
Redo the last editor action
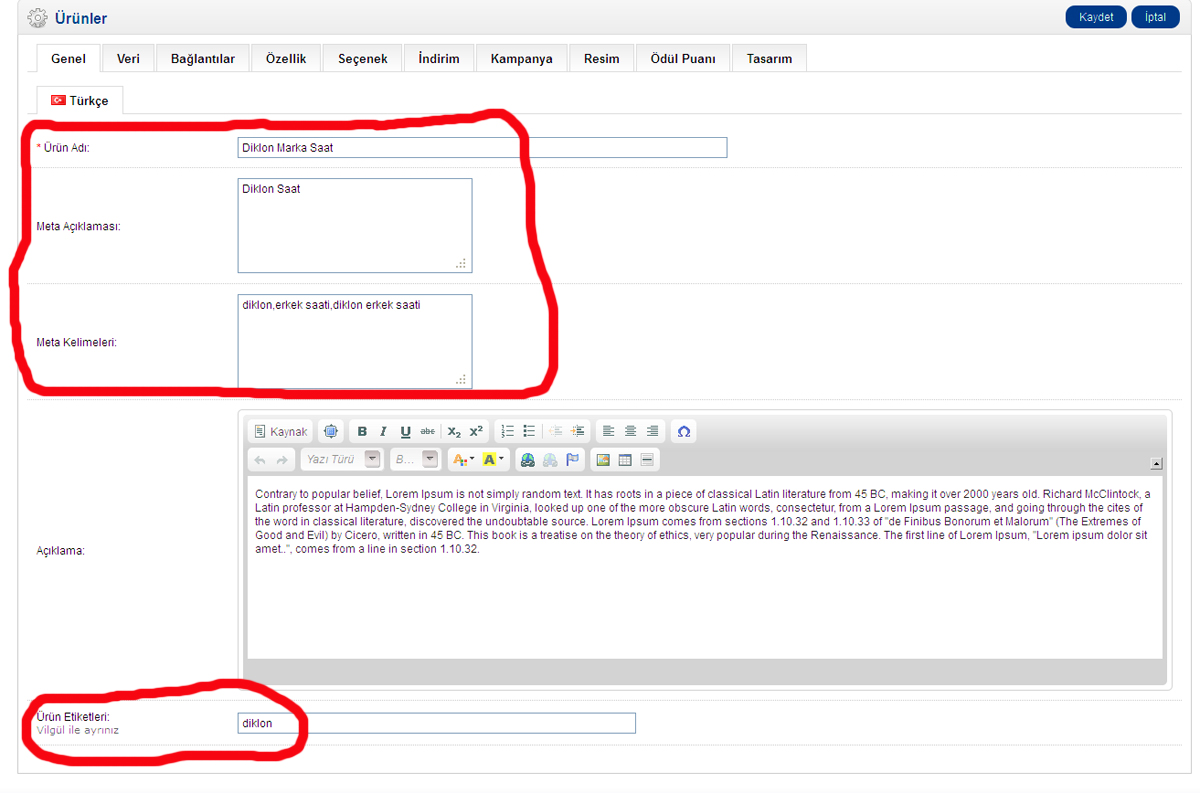(x=282, y=460)
